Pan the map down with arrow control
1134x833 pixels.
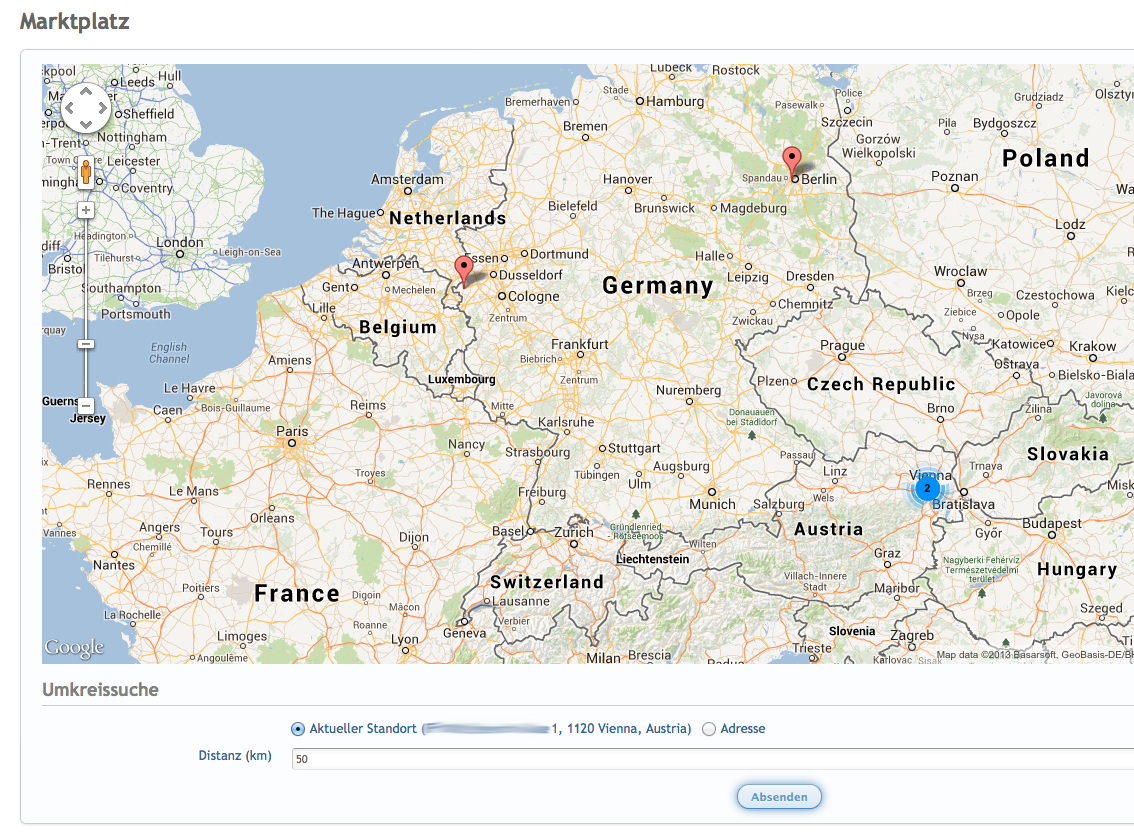(x=86, y=124)
